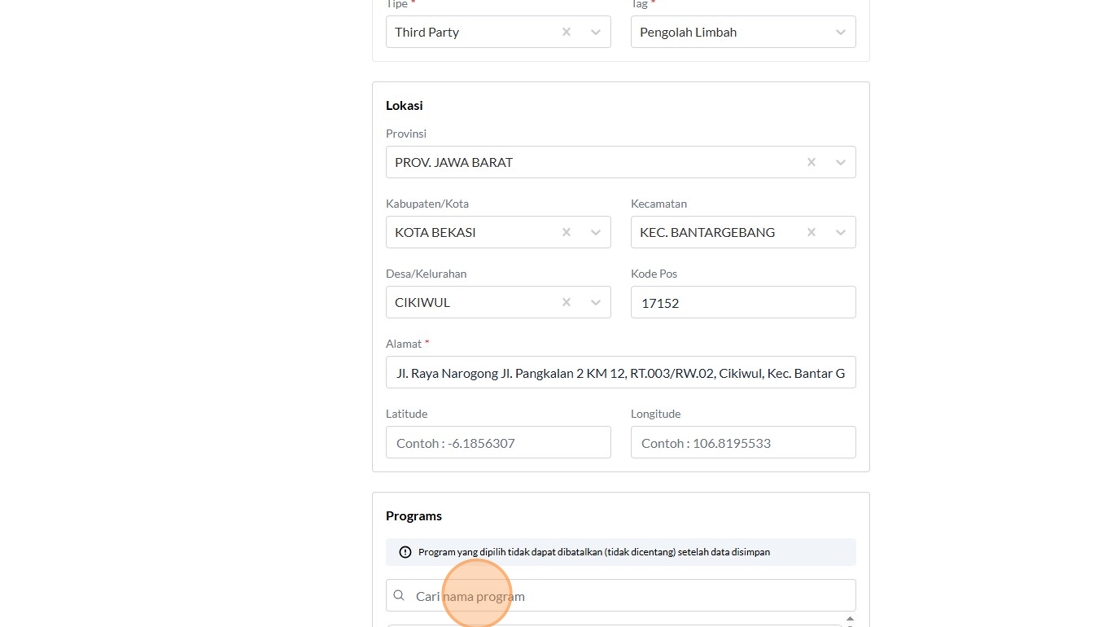Expand the Provinsi dropdown chevron
The height and width of the screenshot is (627, 1120).
click(x=840, y=162)
